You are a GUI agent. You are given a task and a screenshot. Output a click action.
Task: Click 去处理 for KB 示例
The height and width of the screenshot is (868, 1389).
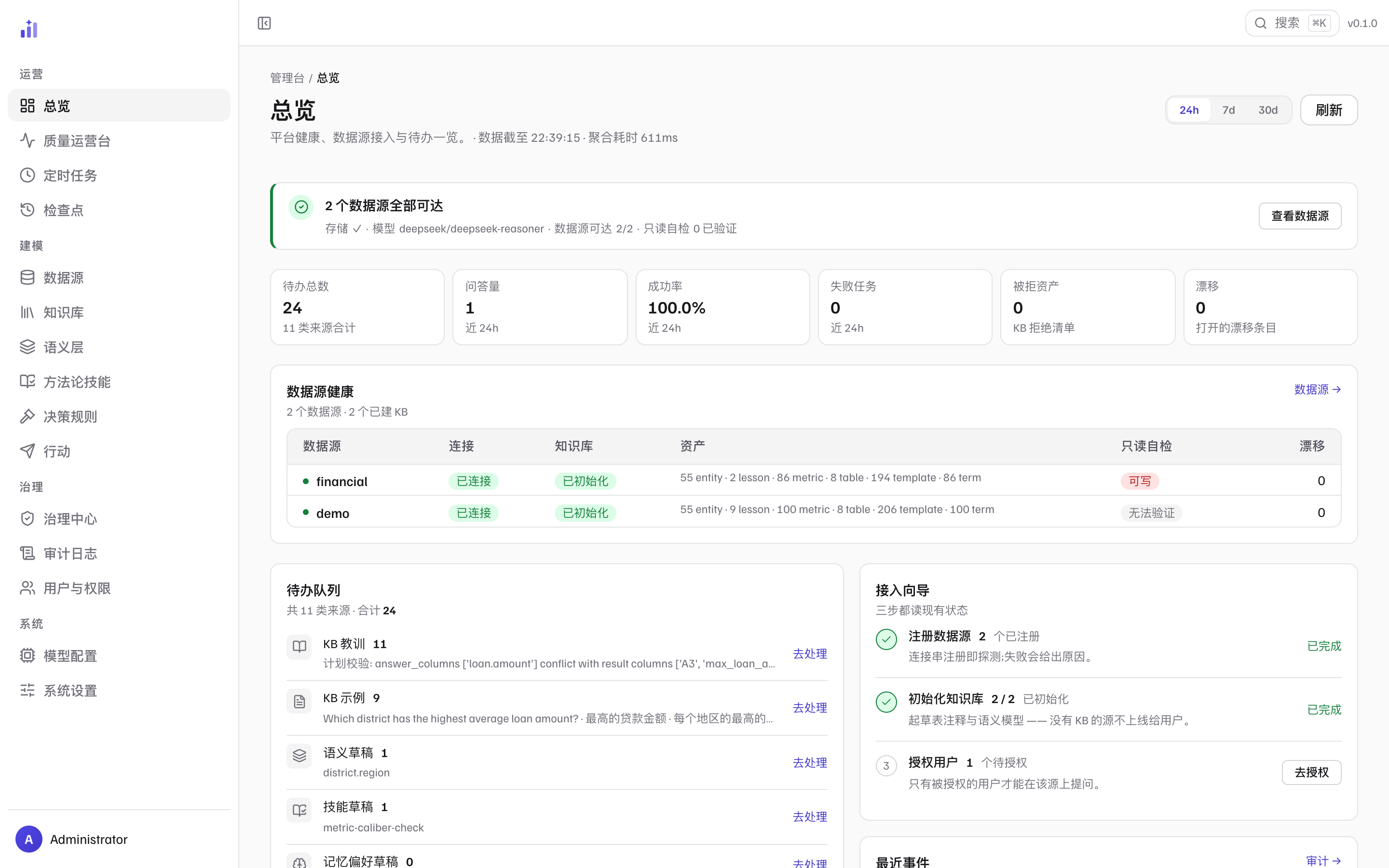pyautogui.click(x=809, y=708)
